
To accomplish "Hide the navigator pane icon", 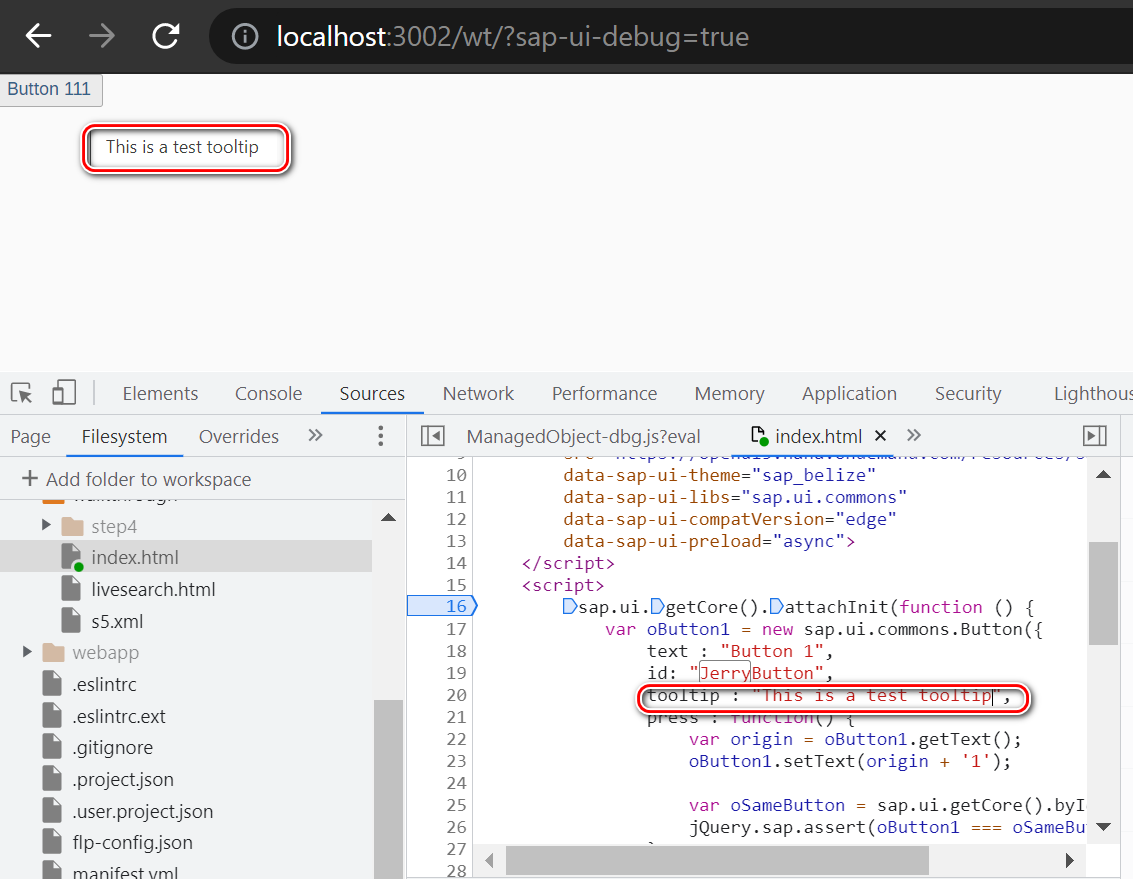I will pos(433,436).
